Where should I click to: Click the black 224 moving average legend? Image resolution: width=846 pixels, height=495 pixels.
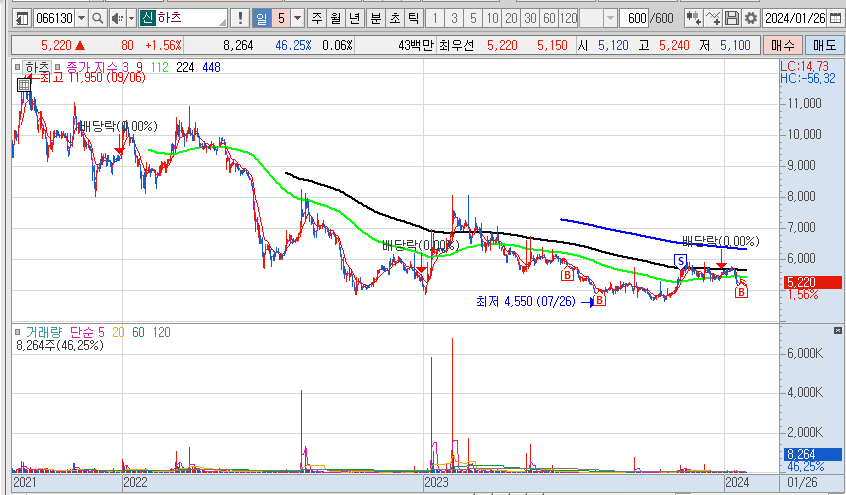coord(185,67)
